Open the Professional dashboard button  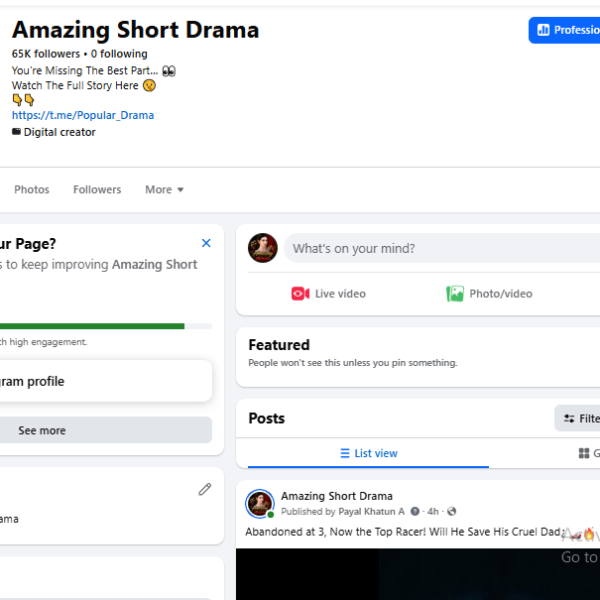tap(565, 30)
